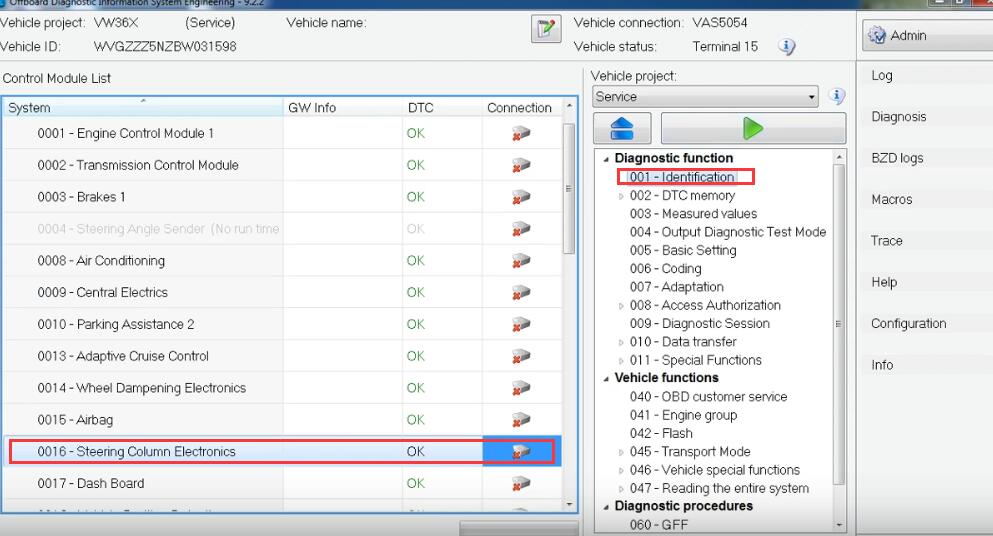The height and width of the screenshot is (536, 993).
Task: Expand 046 - Vehicle special functions node
Action: pyautogui.click(x=621, y=471)
